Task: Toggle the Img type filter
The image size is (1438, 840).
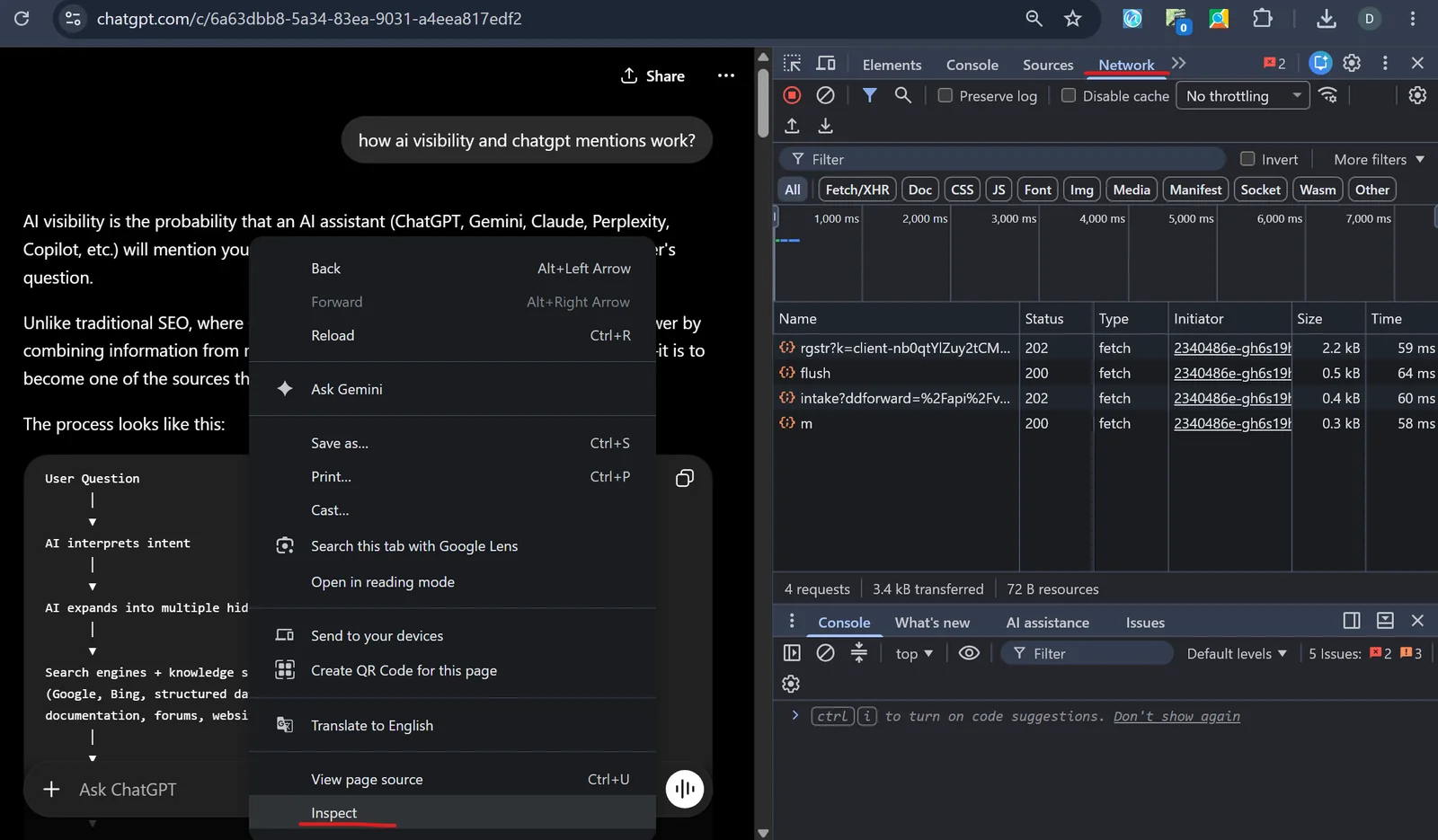Action: (1082, 190)
